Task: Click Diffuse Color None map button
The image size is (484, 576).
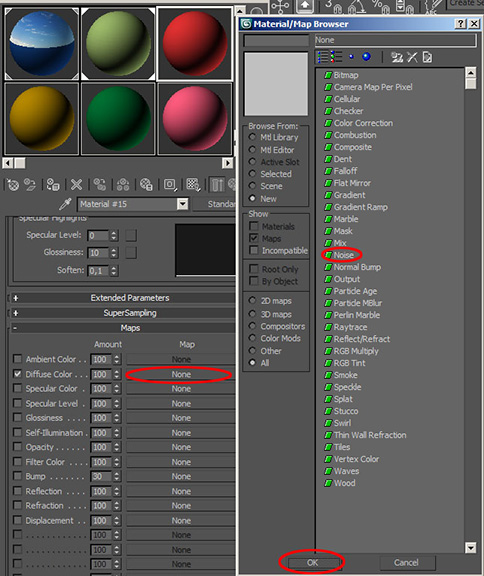Action: [181, 374]
